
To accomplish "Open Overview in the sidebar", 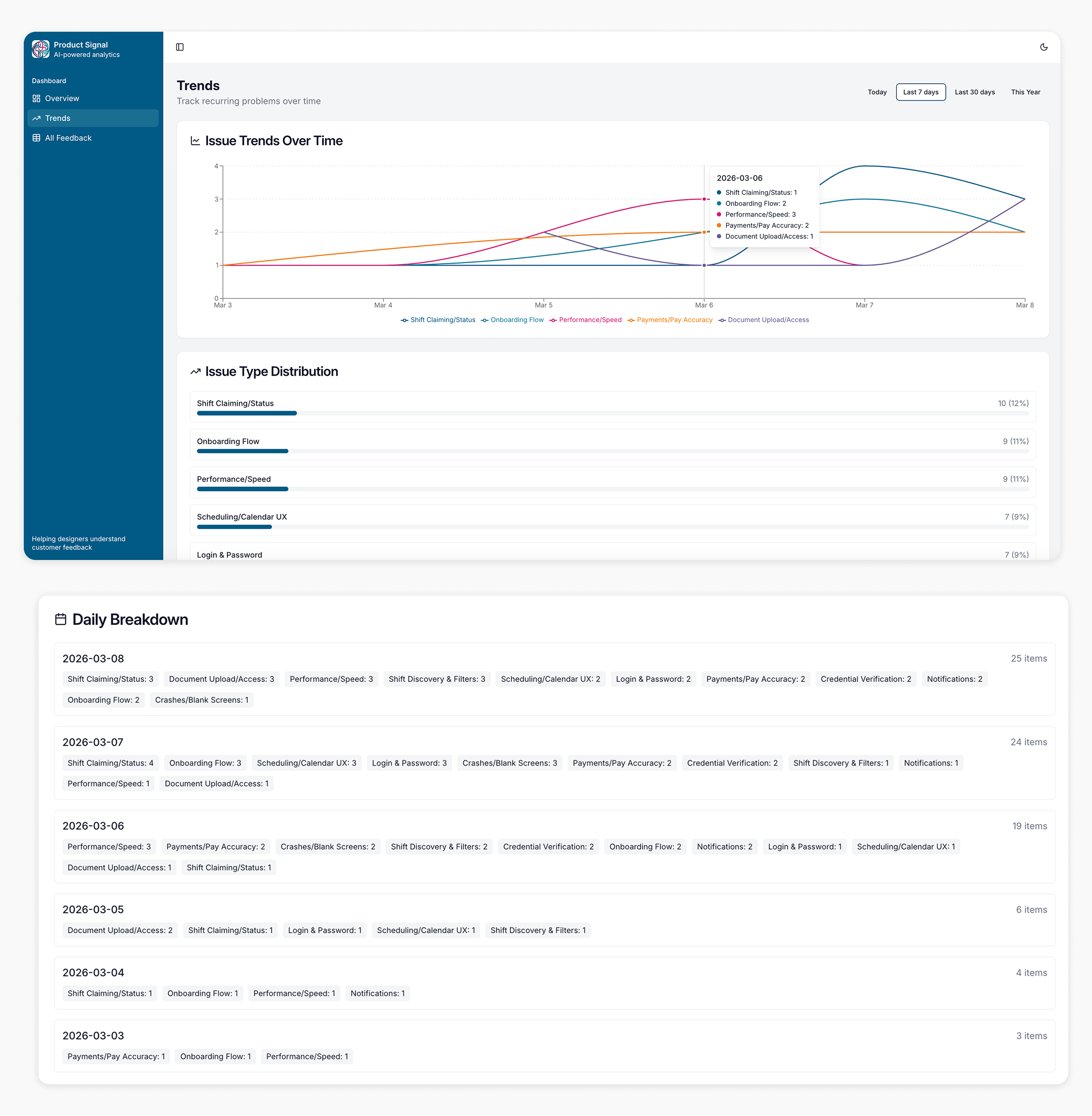I will point(62,99).
